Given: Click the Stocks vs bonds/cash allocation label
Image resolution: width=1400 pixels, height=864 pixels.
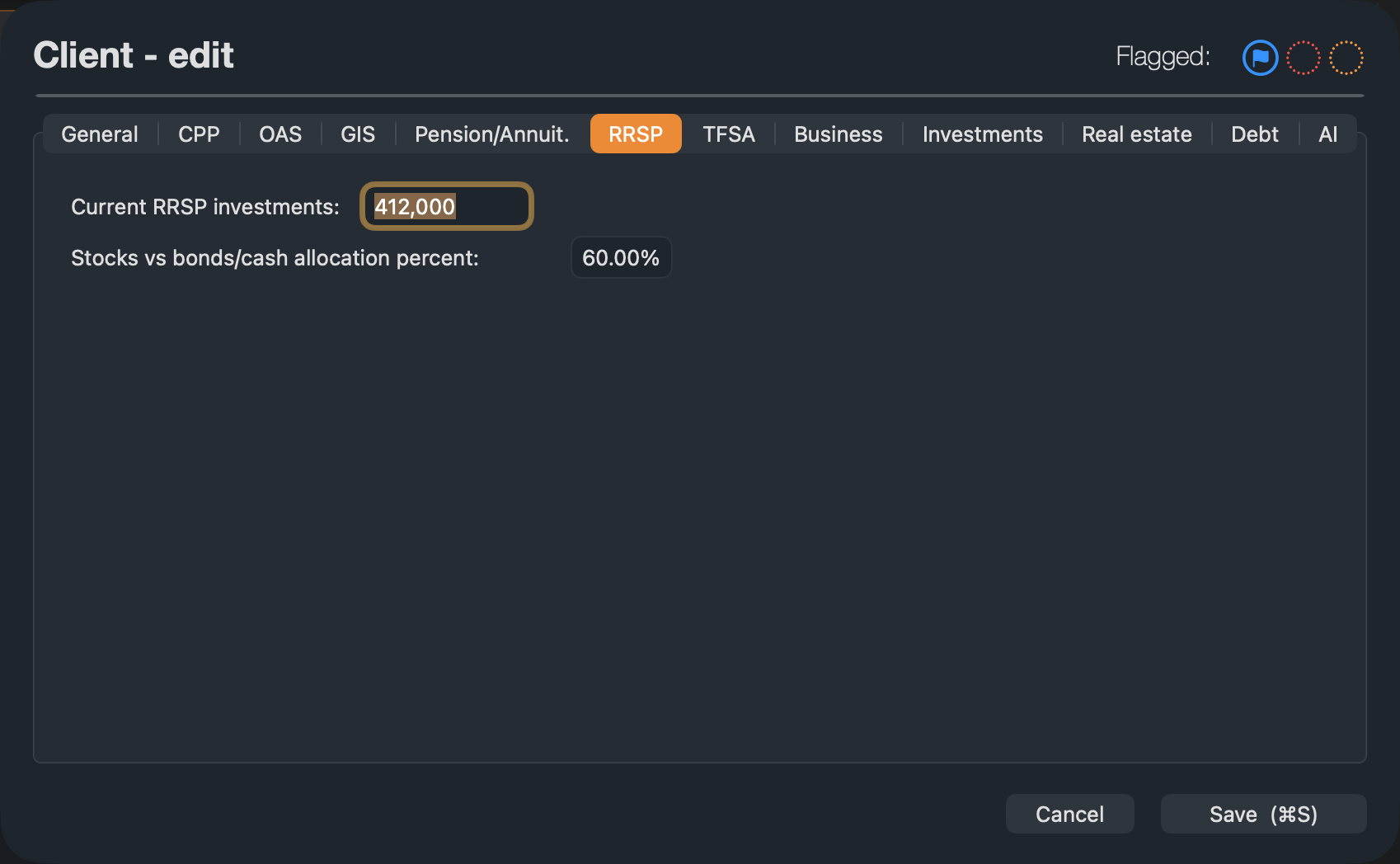Looking at the screenshot, I should (275, 258).
